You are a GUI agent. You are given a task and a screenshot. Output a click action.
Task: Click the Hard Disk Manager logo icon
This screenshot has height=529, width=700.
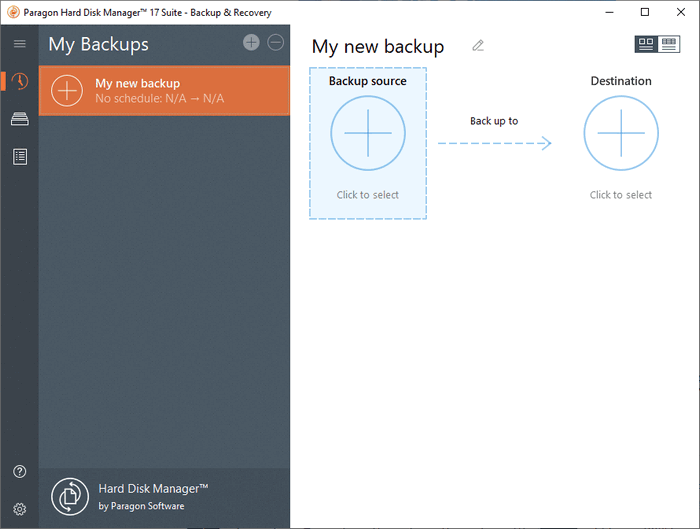click(x=70, y=497)
